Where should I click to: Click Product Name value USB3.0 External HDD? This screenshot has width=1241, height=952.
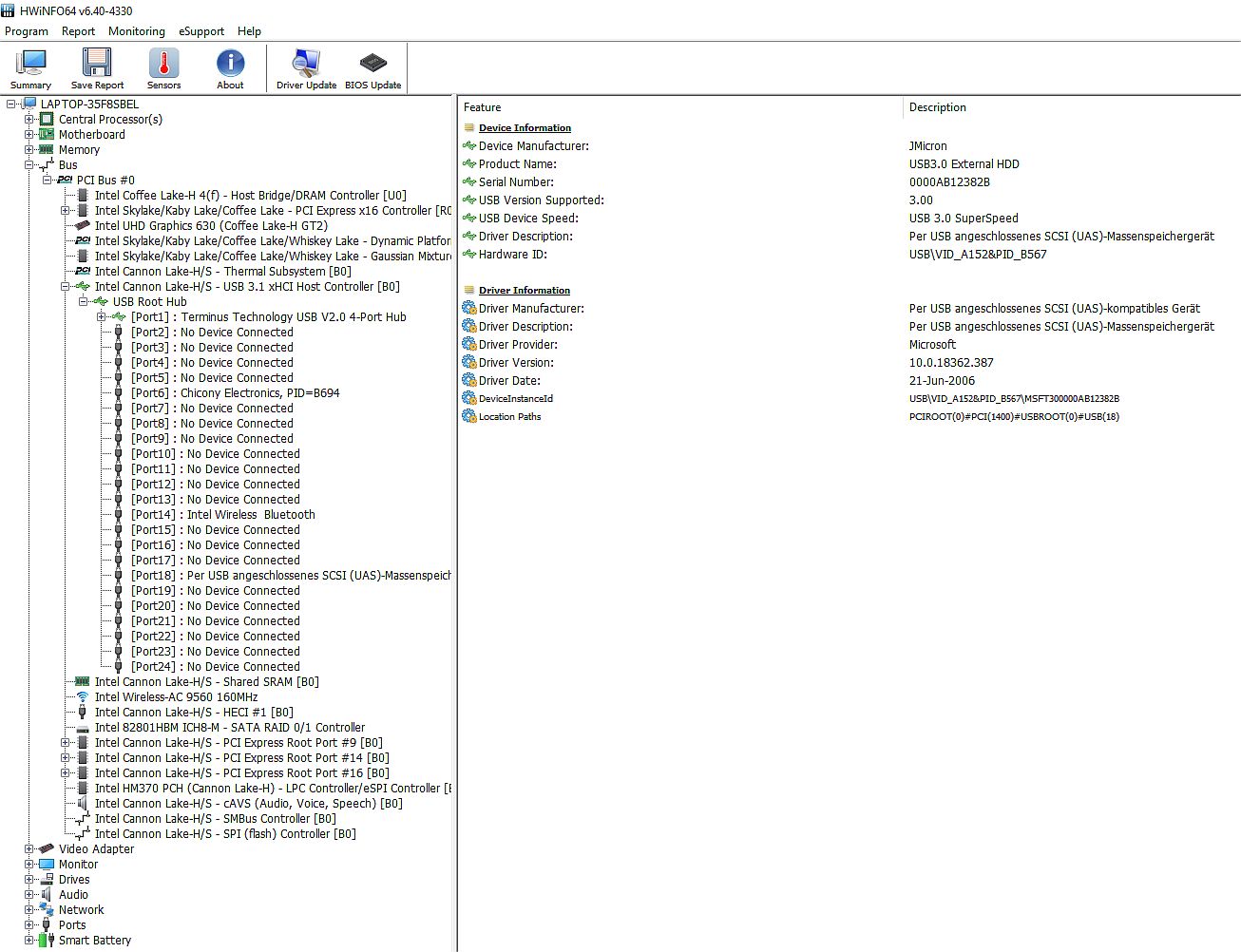[x=964, y=164]
